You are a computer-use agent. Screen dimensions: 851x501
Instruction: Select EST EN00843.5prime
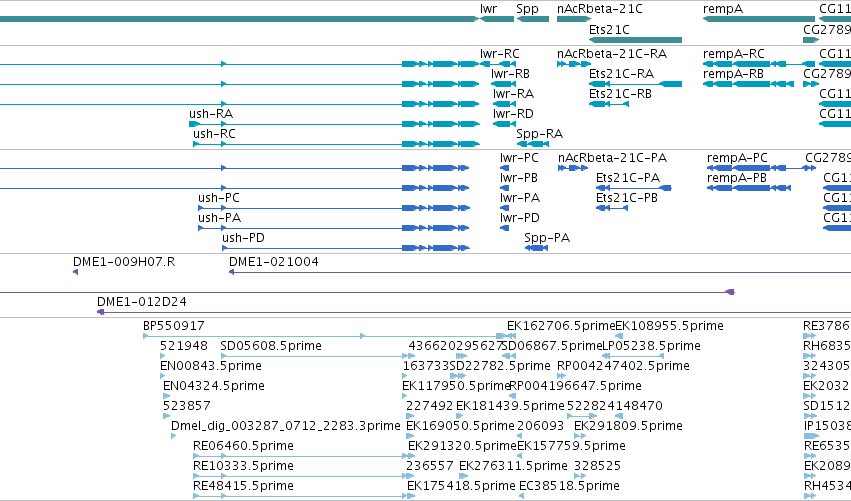(211, 366)
